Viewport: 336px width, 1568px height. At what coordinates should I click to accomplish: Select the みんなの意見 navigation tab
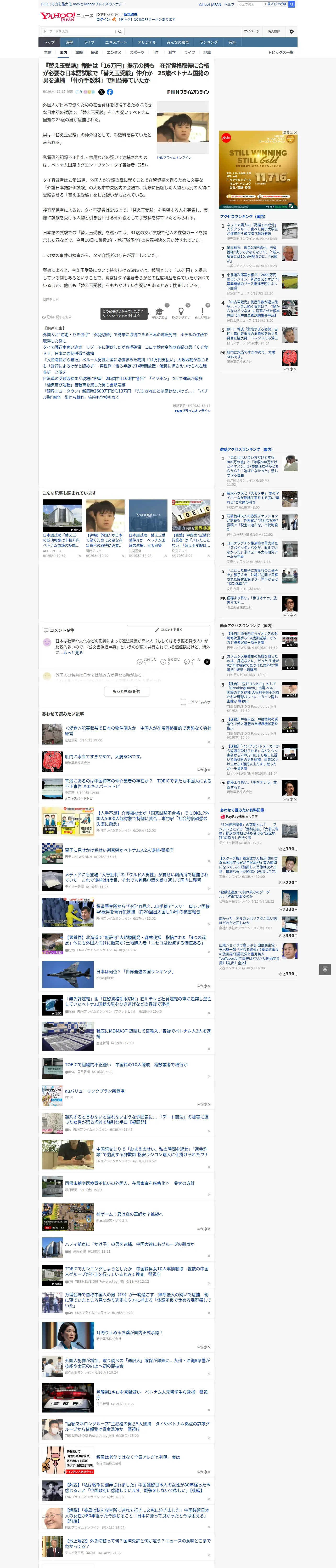[178, 43]
